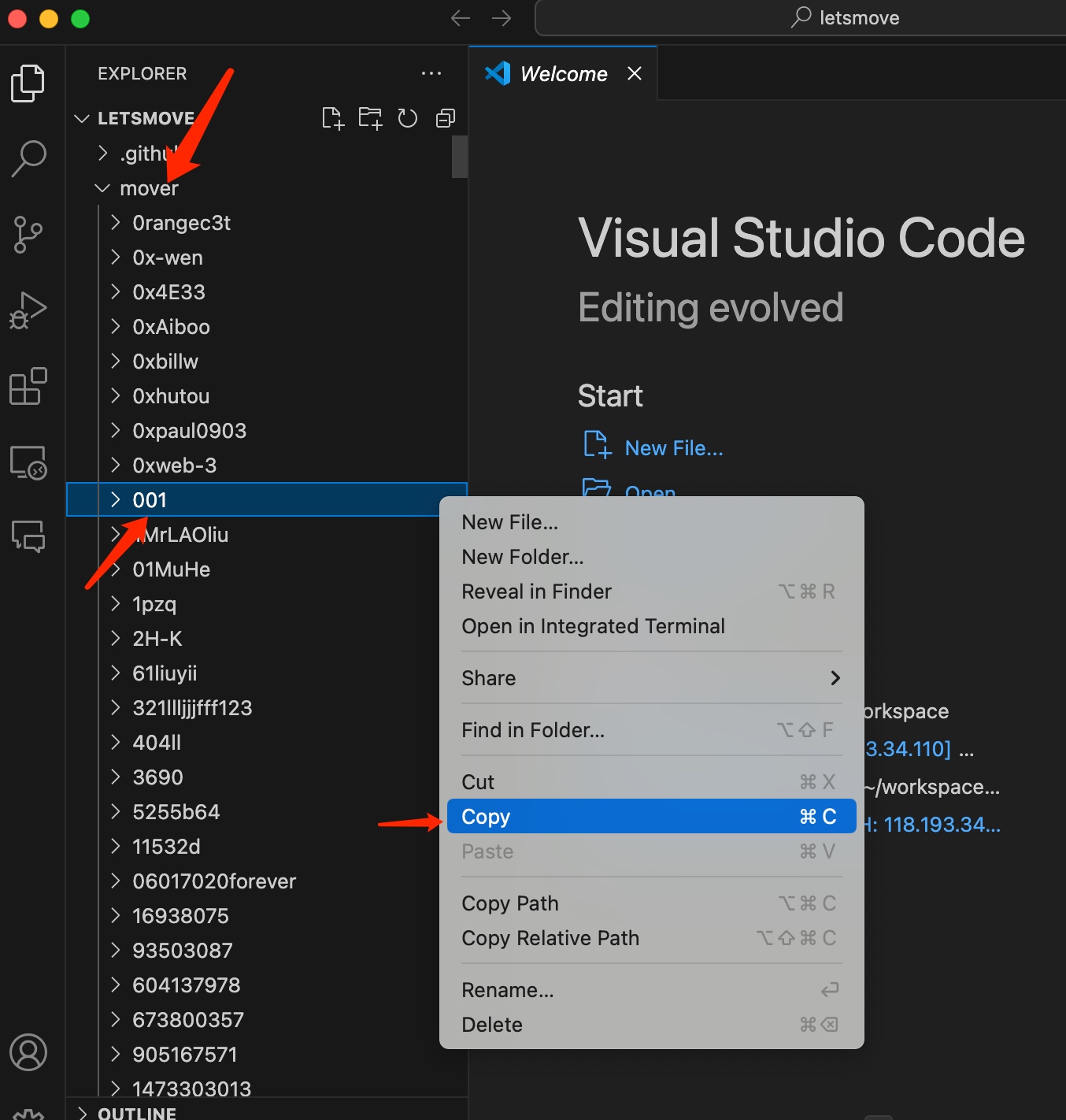Open Explorer views and more actions menu

coord(431,73)
